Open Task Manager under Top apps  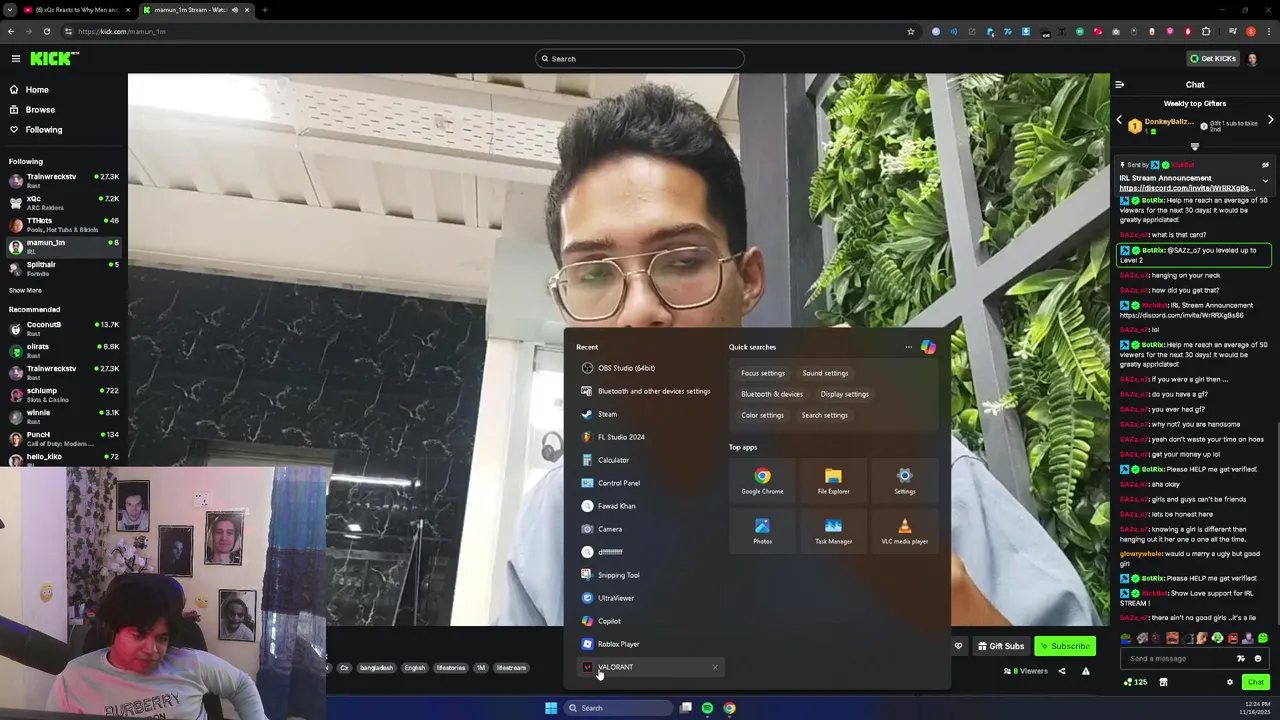833,531
